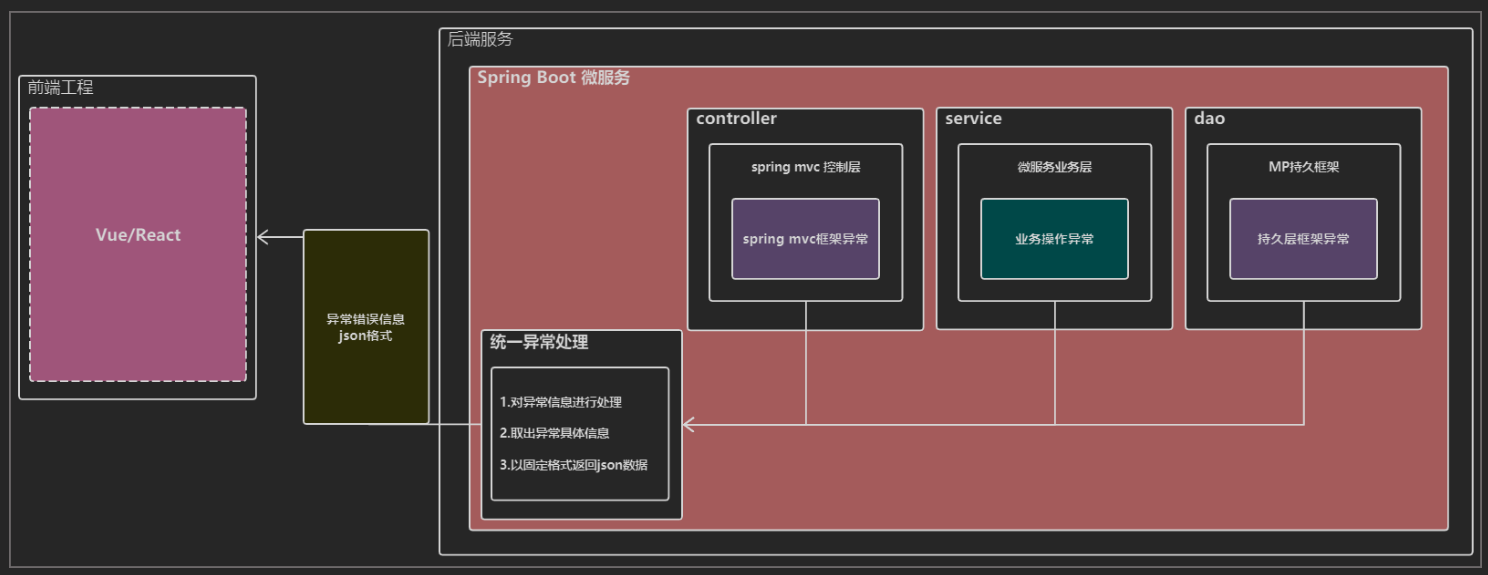The height and width of the screenshot is (575, 1488).
Task: Select the 前端工程 container title
Action: [x=61, y=88]
